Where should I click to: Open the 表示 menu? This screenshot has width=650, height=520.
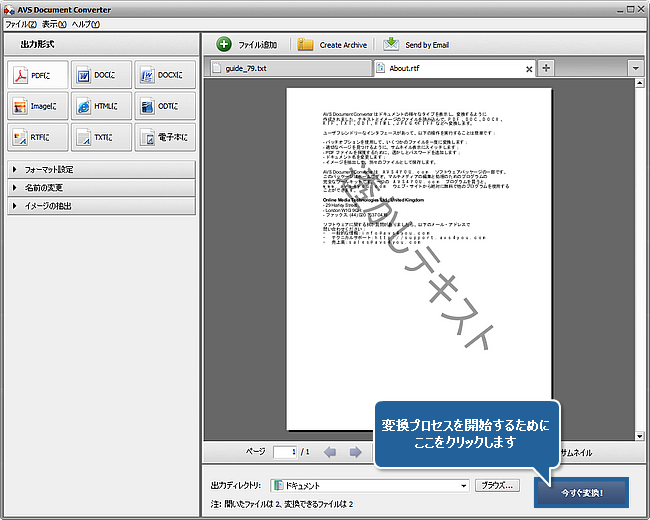tap(54, 24)
